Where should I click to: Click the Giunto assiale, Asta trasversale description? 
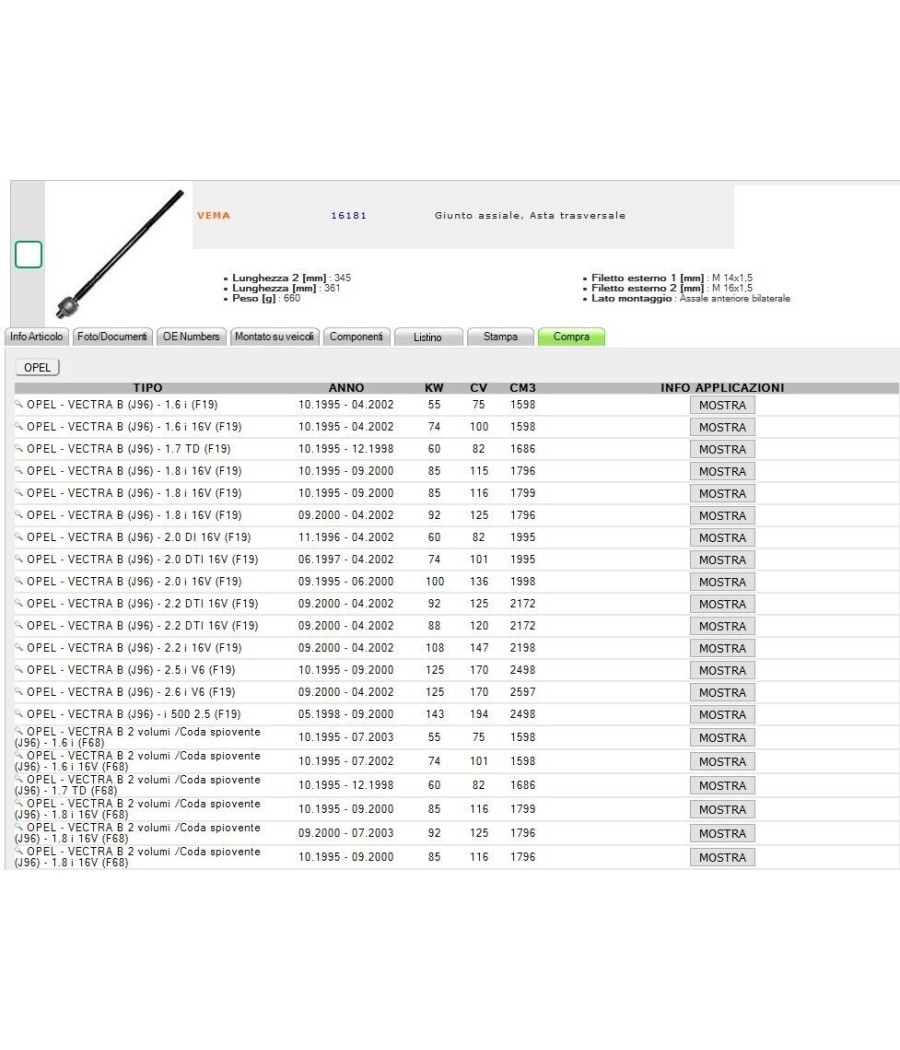coord(530,215)
